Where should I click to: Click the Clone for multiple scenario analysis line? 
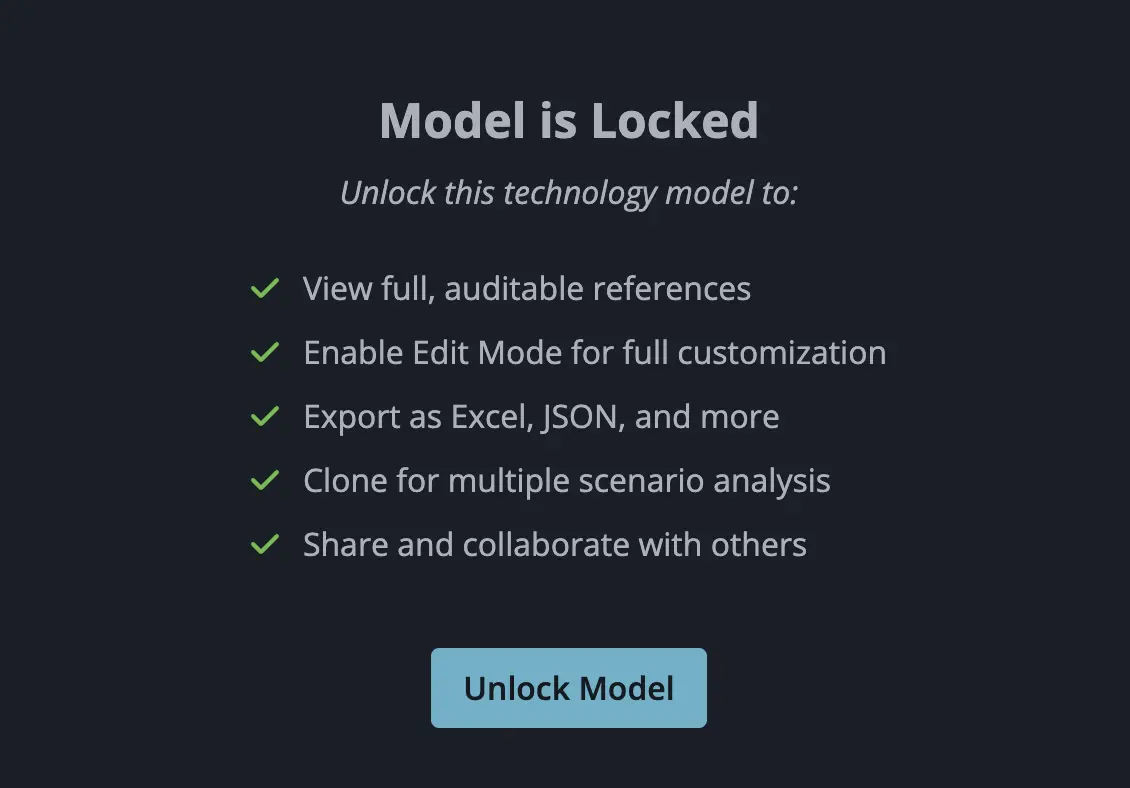566,481
